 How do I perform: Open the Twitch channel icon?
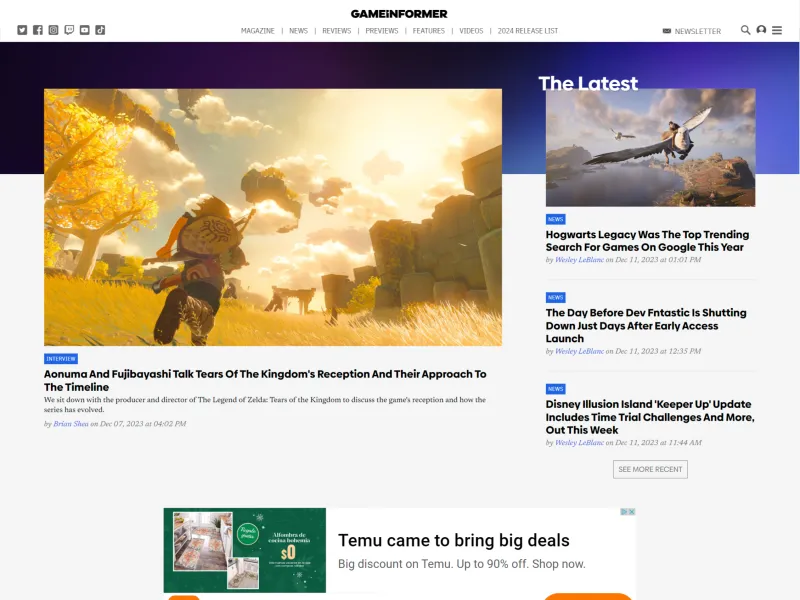tap(70, 30)
